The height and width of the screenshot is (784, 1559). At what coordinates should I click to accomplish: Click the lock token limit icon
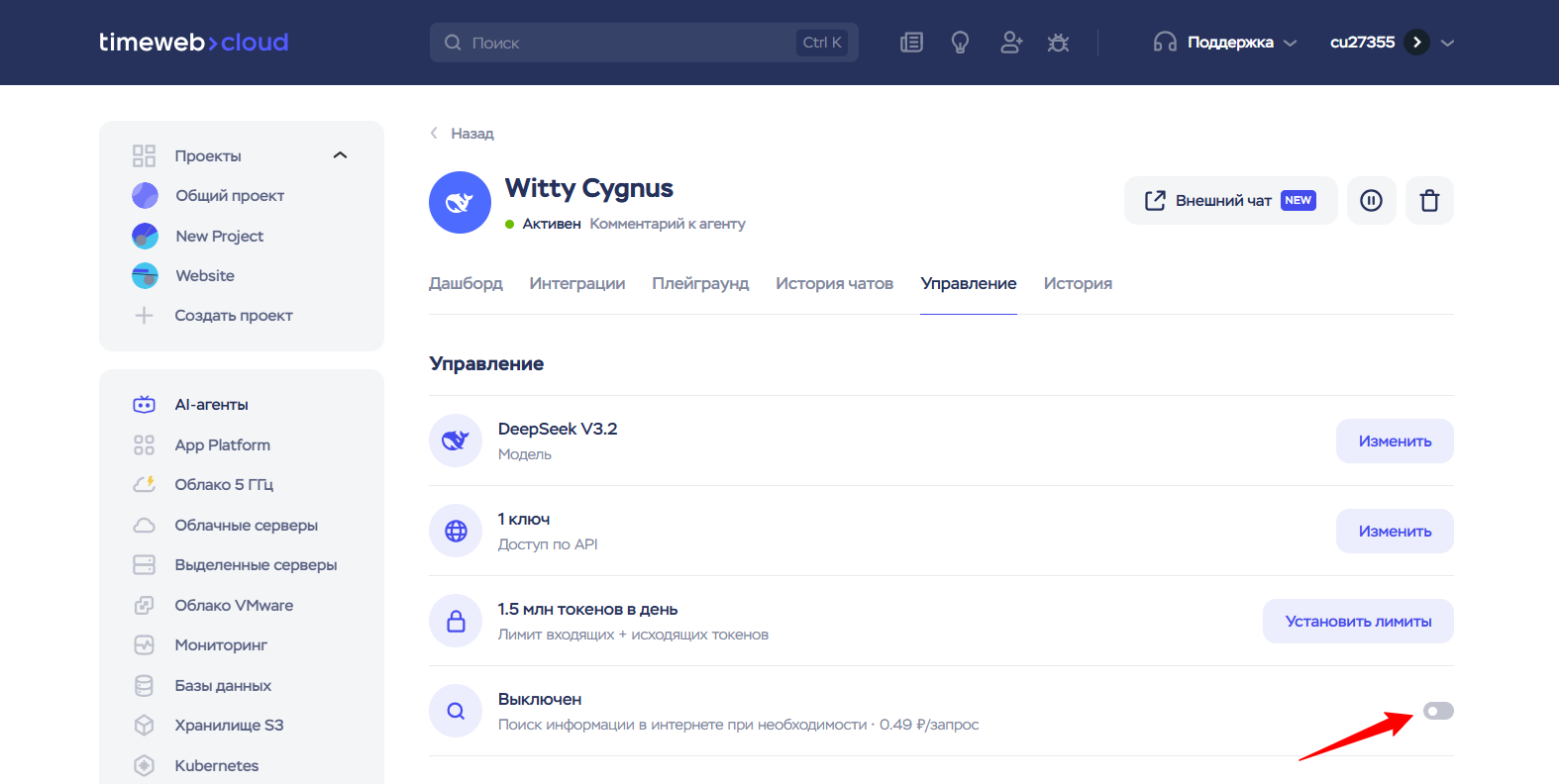coord(456,621)
